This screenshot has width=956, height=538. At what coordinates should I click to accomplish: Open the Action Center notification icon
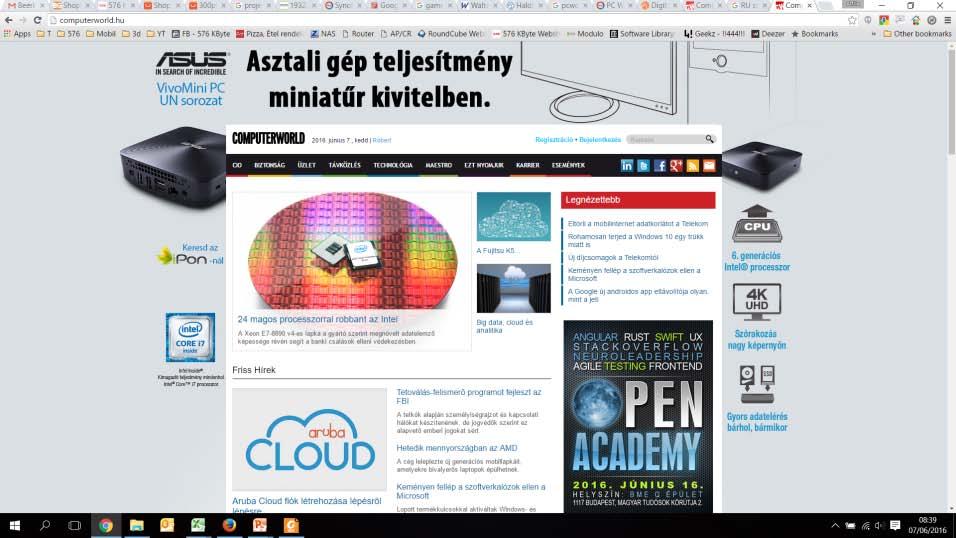coord(895,525)
